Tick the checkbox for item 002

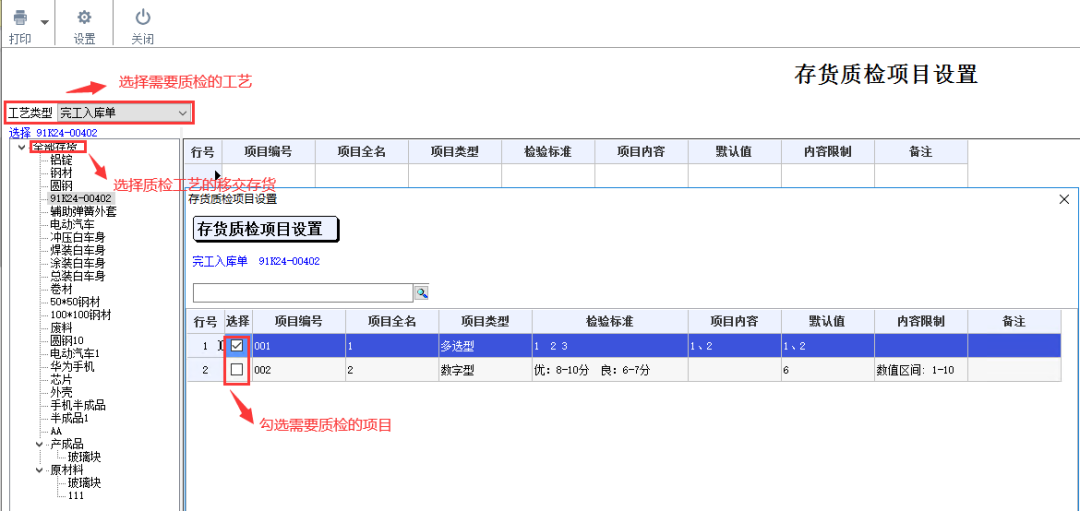(x=237, y=370)
